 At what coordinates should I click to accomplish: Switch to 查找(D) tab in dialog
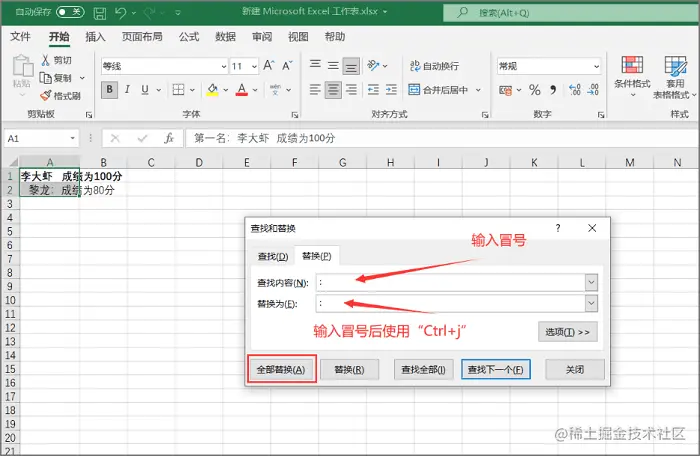[273, 256]
